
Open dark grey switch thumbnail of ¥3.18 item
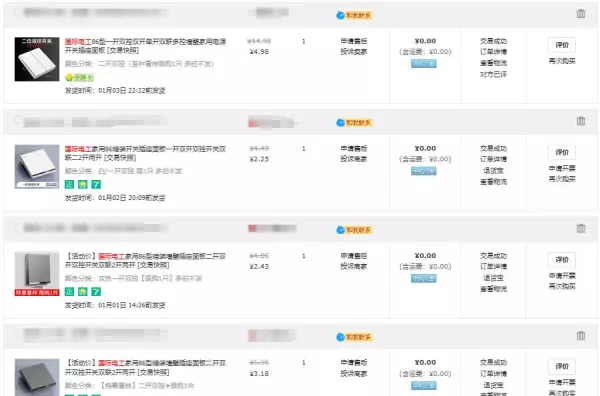(37, 377)
